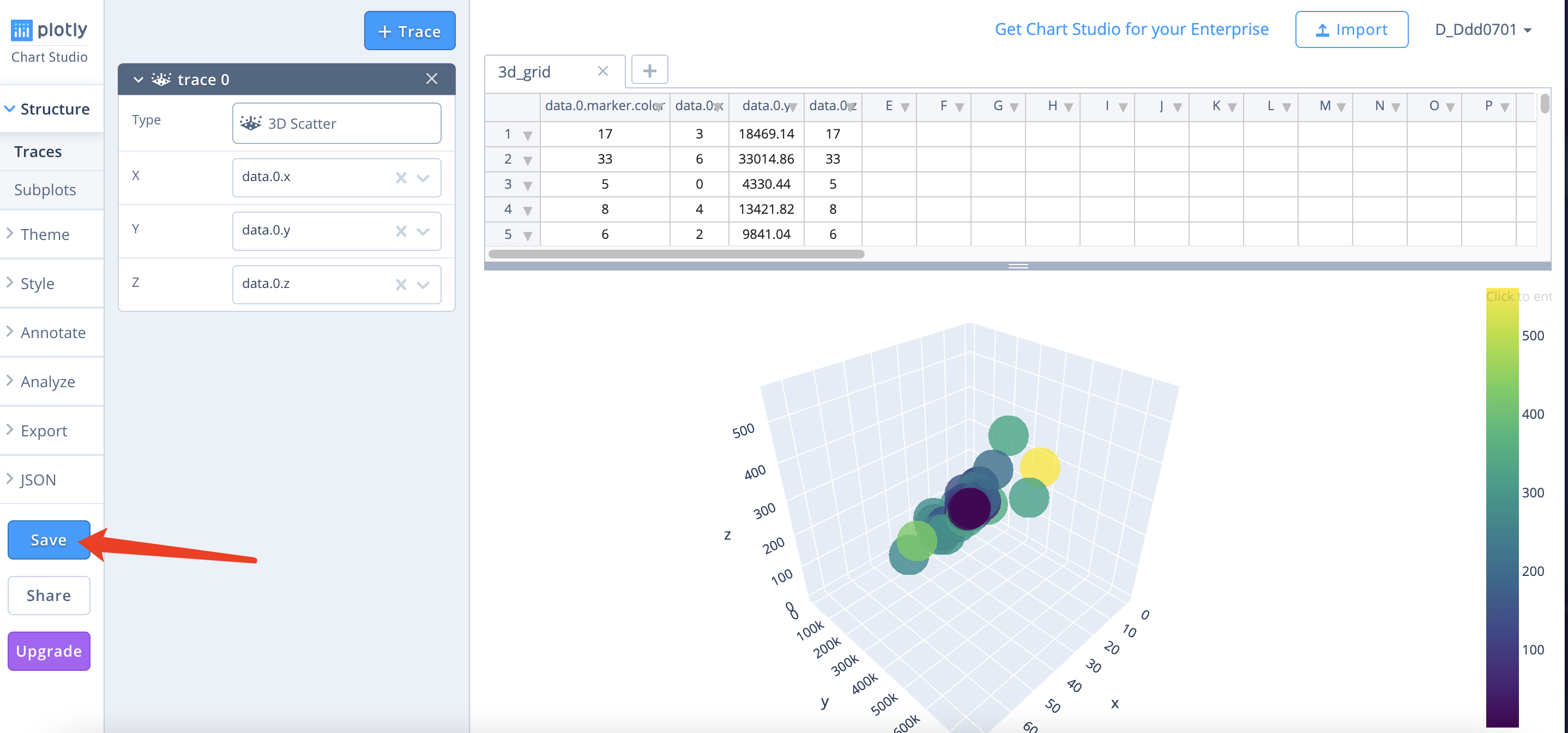Collapse trace 0 with its chevron

pyautogui.click(x=138, y=80)
